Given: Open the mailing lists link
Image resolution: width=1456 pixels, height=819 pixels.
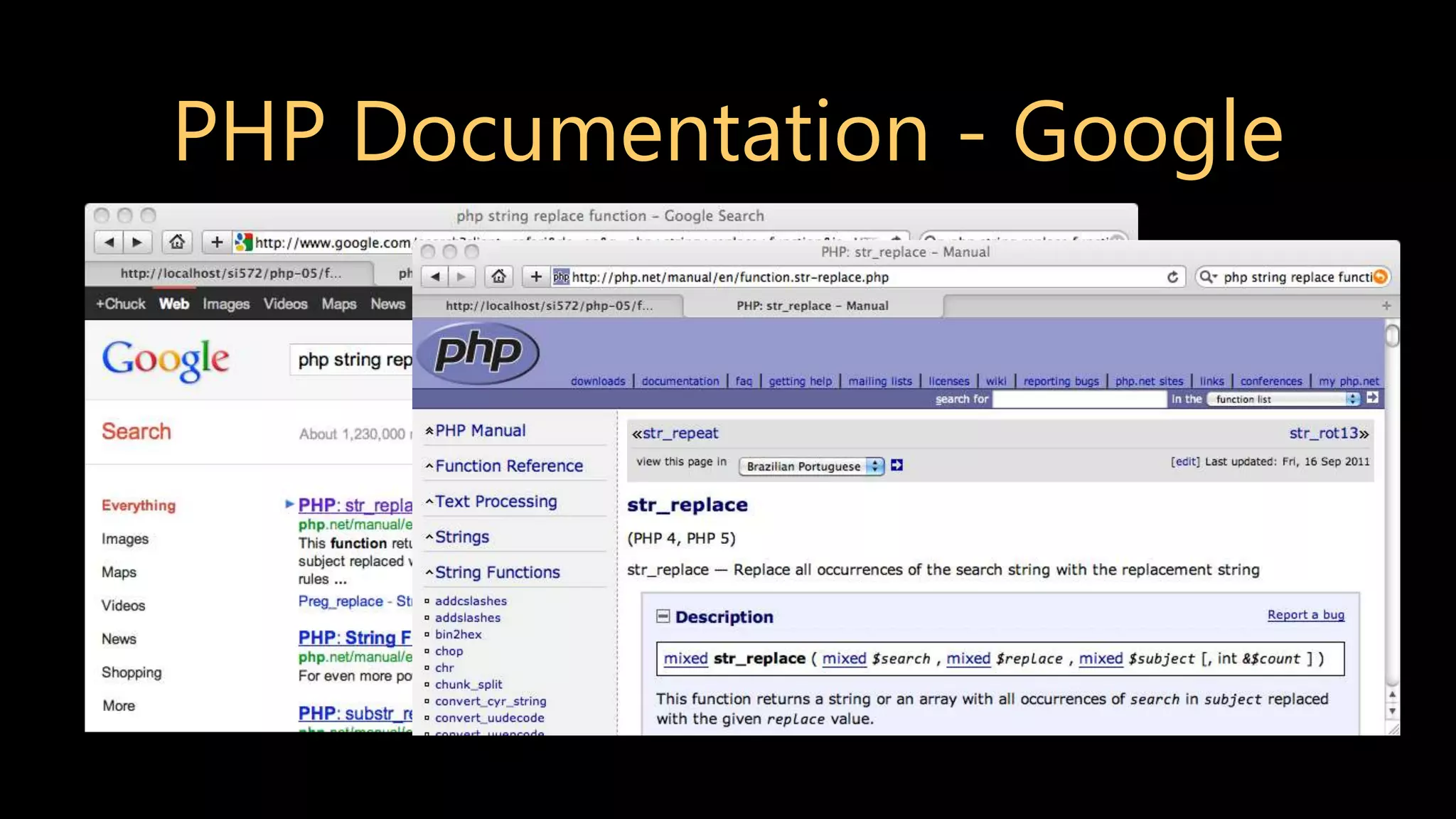Looking at the screenshot, I should tap(880, 381).
